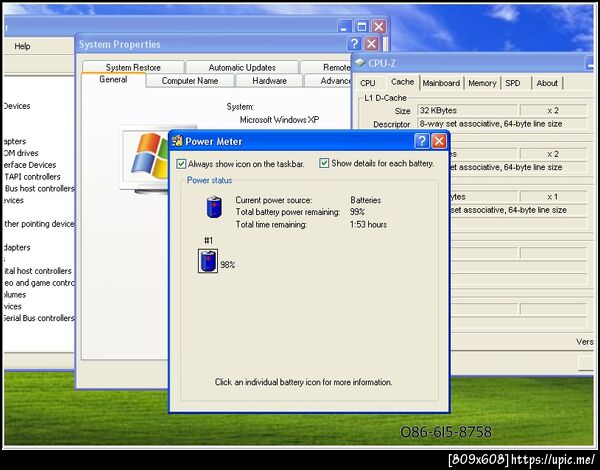Viewport: 600px width, 470px height.
Task: Select the Cache tab in CPU-Z
Action: [402, 82]
